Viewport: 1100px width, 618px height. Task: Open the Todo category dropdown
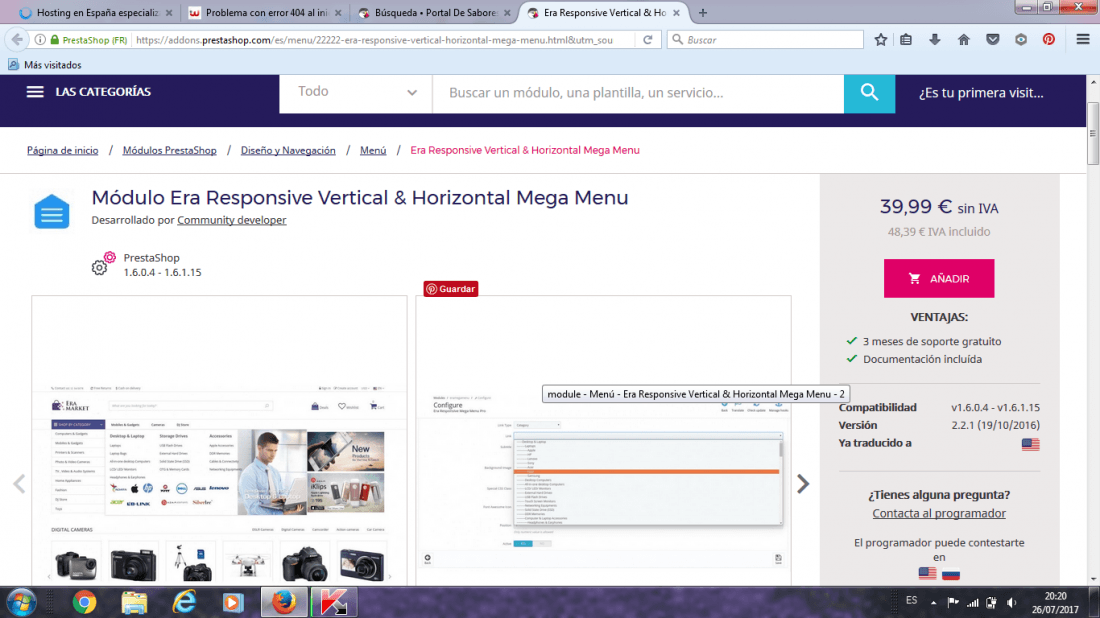click(x=356, y=93)
